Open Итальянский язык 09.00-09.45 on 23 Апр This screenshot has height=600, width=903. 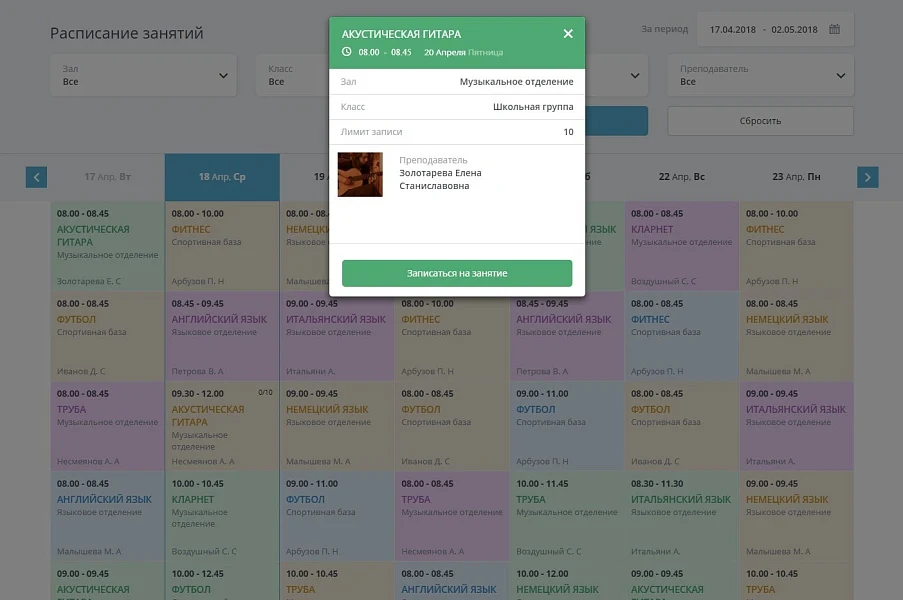[x=796, y=427]
